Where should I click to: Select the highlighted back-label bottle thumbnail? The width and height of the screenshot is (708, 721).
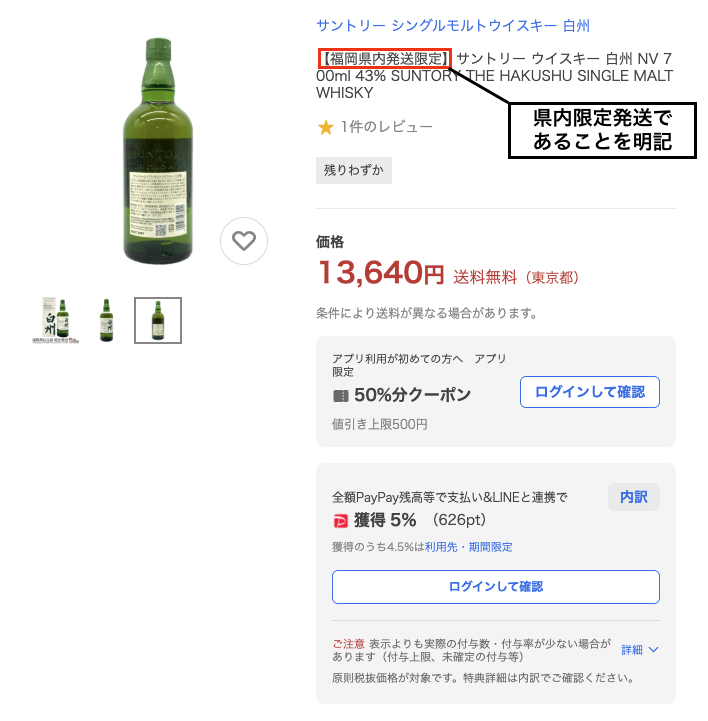[x=158, y=320]
